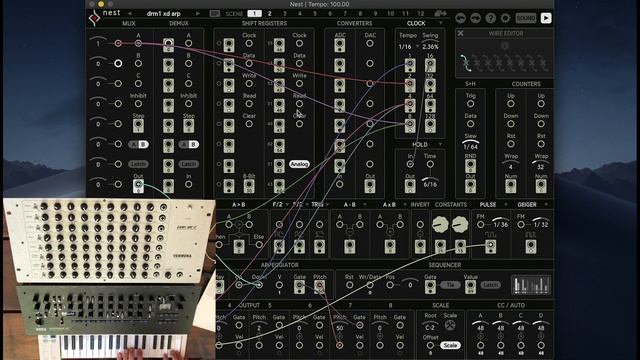The image size is (640, 360).
Task: Switch to scene 11
Action: (x=405, y=13)
